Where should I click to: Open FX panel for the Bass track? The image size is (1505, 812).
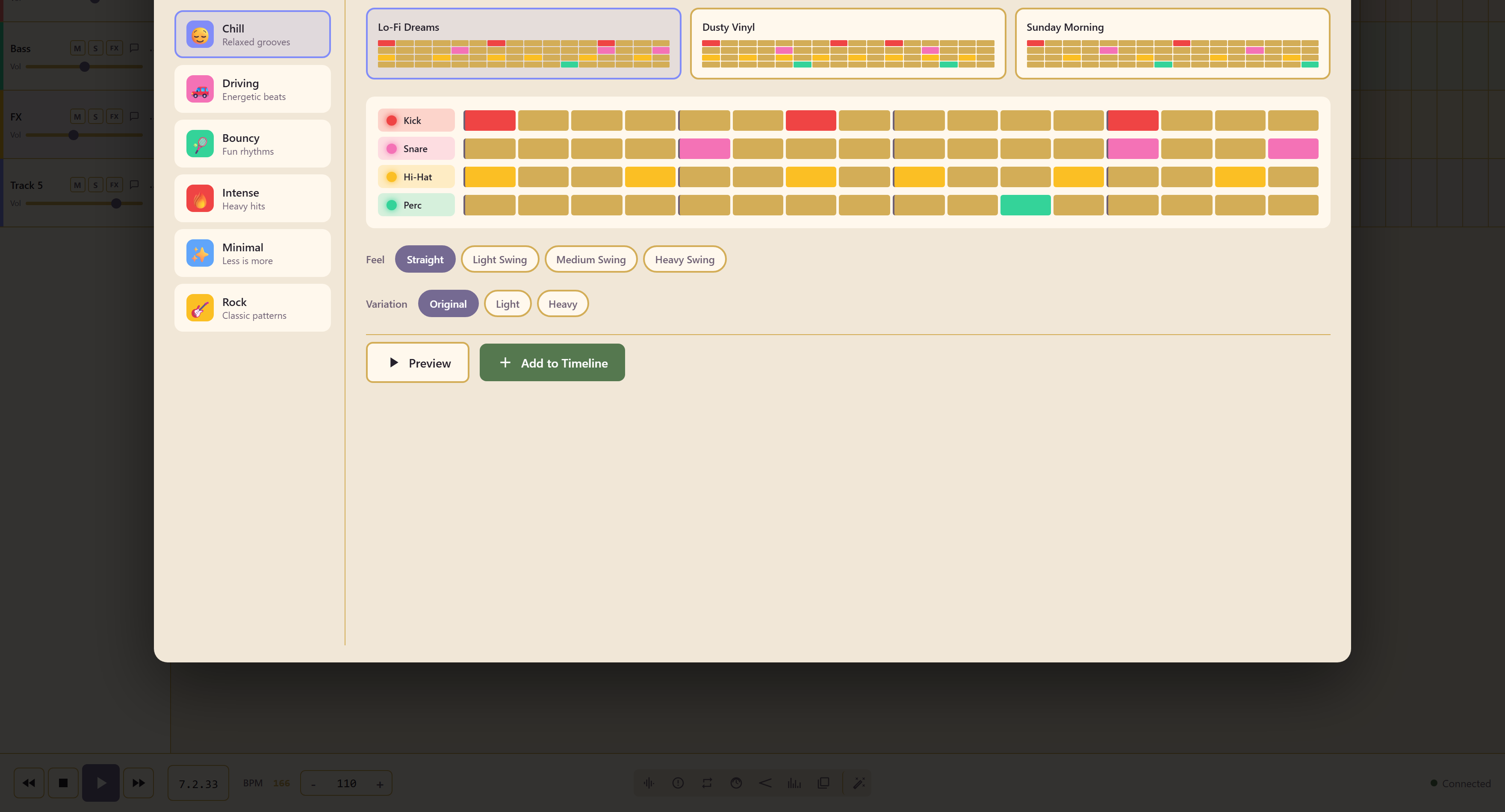coord(115,48)
